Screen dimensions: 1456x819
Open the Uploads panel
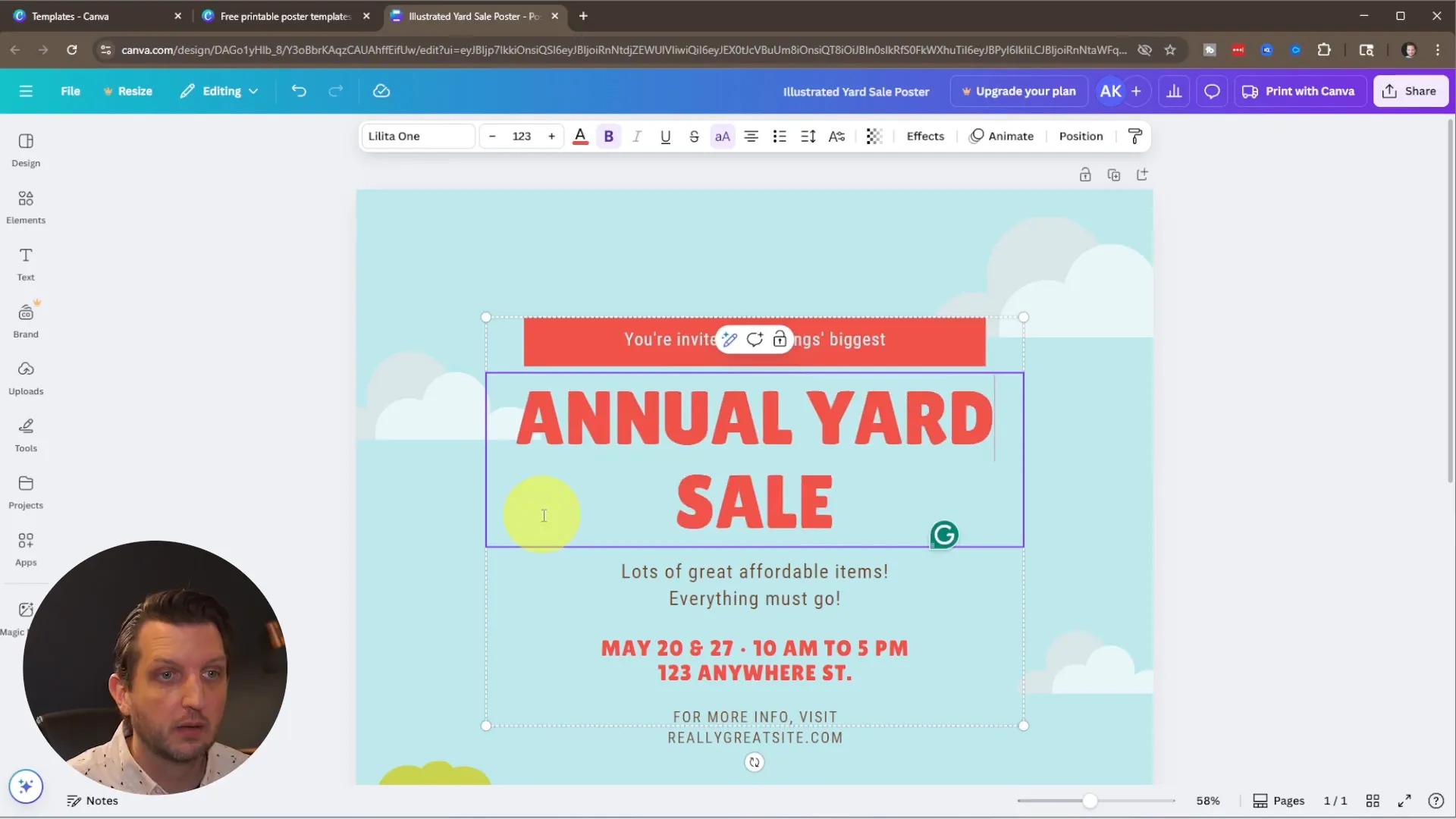tap(26, 378)
